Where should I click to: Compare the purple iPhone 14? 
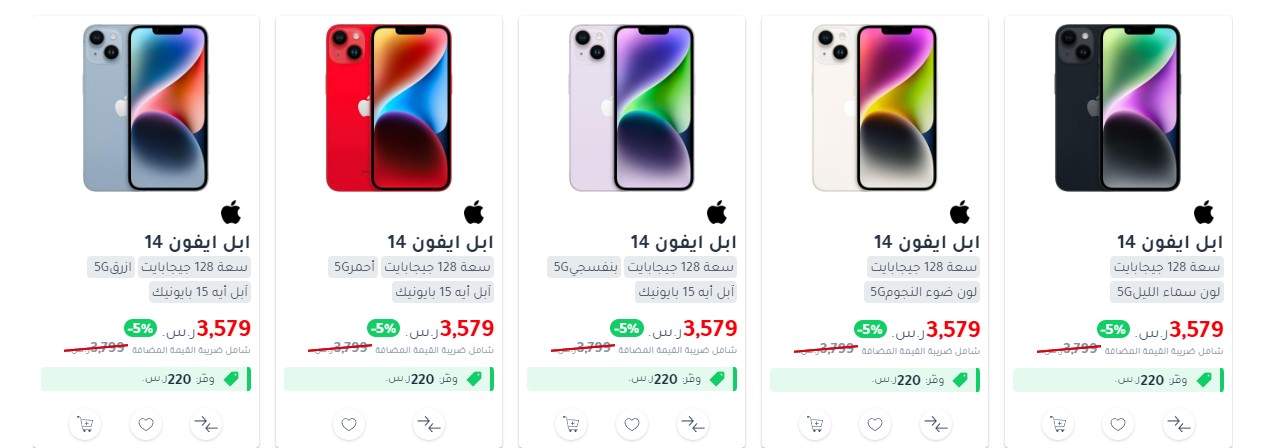(x=692, y=424)
